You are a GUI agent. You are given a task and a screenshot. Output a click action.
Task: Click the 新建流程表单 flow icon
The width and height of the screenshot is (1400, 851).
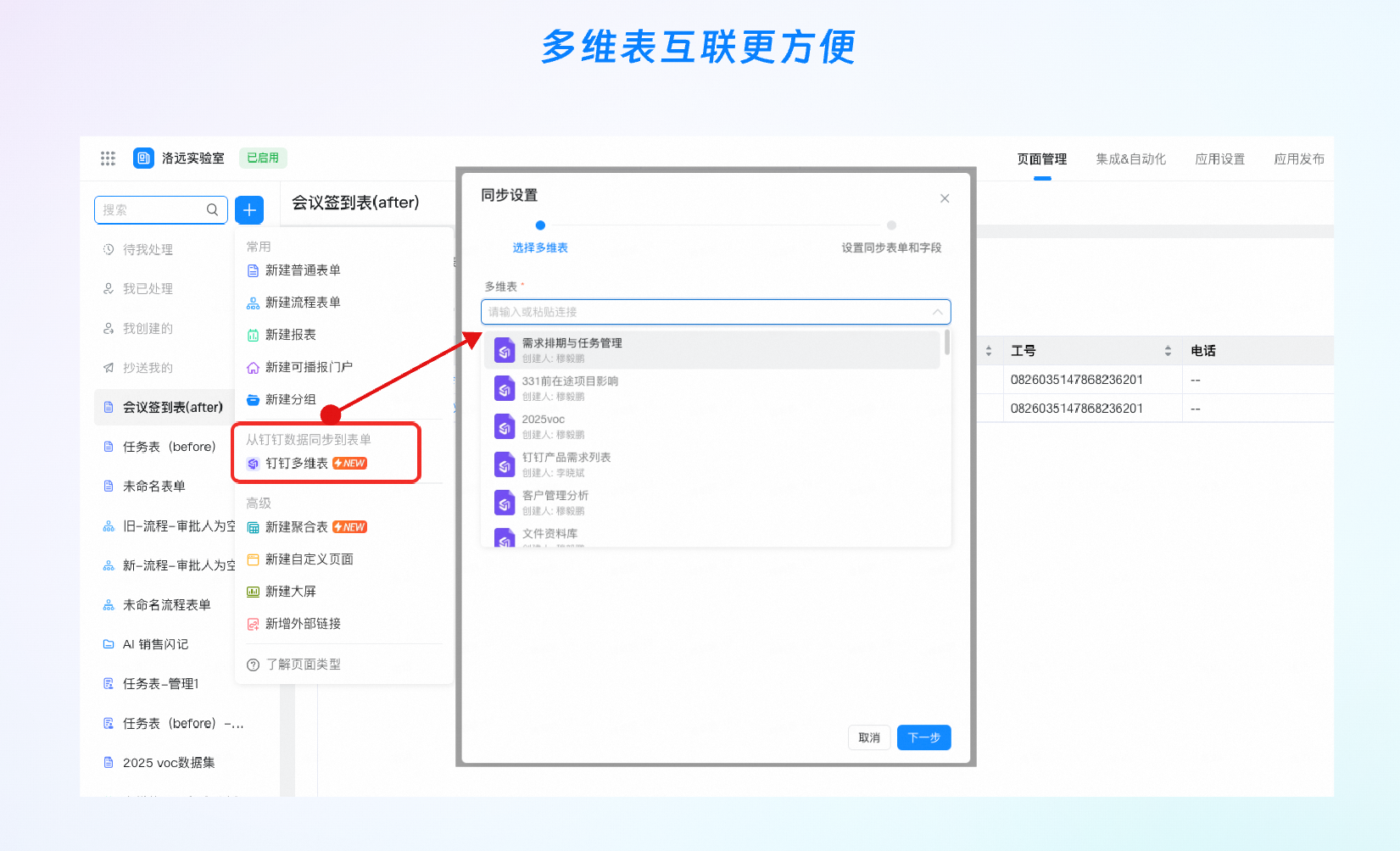point(253,303)
